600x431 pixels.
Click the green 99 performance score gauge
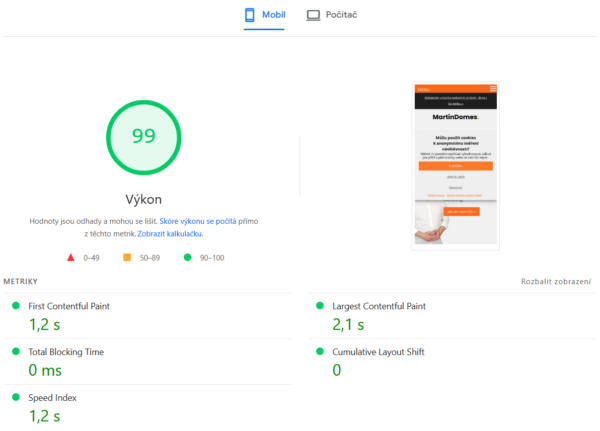pos(143,137)
